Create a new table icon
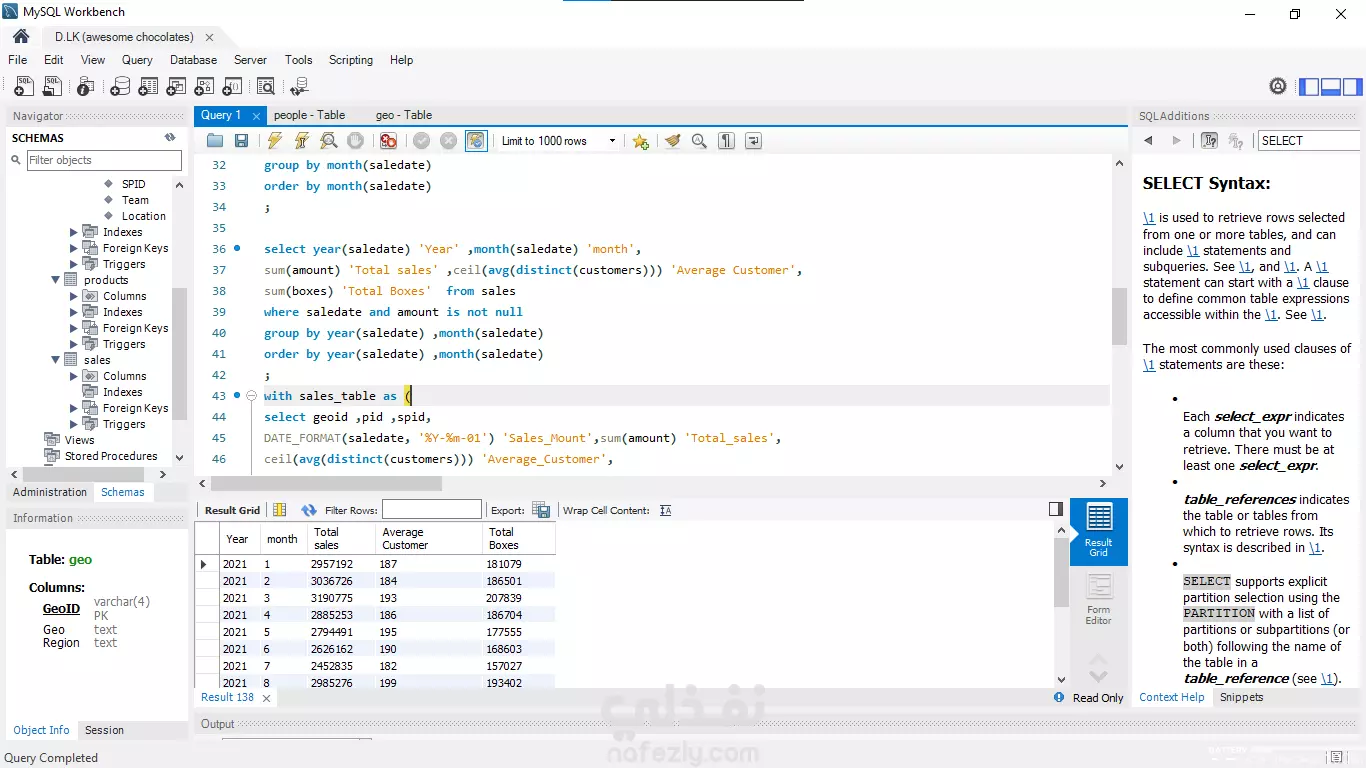Screen dimensions: 1366x768 point(148,87)
